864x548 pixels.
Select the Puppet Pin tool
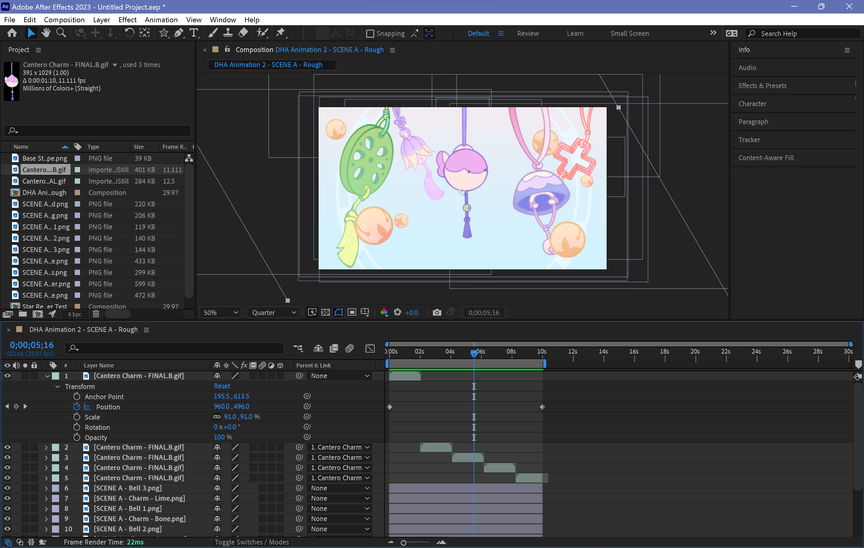click(280, 33)
